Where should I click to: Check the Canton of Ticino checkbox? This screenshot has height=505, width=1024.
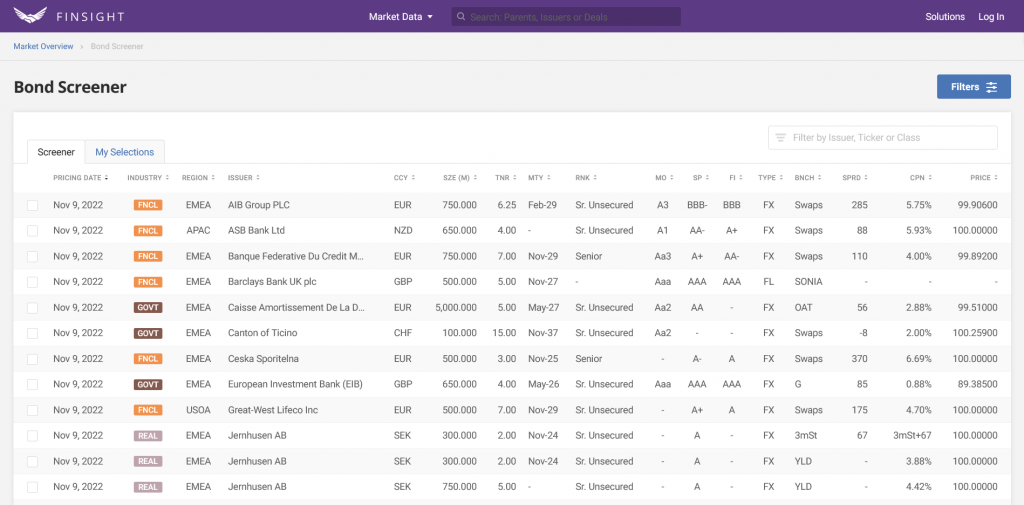[33, 333]
